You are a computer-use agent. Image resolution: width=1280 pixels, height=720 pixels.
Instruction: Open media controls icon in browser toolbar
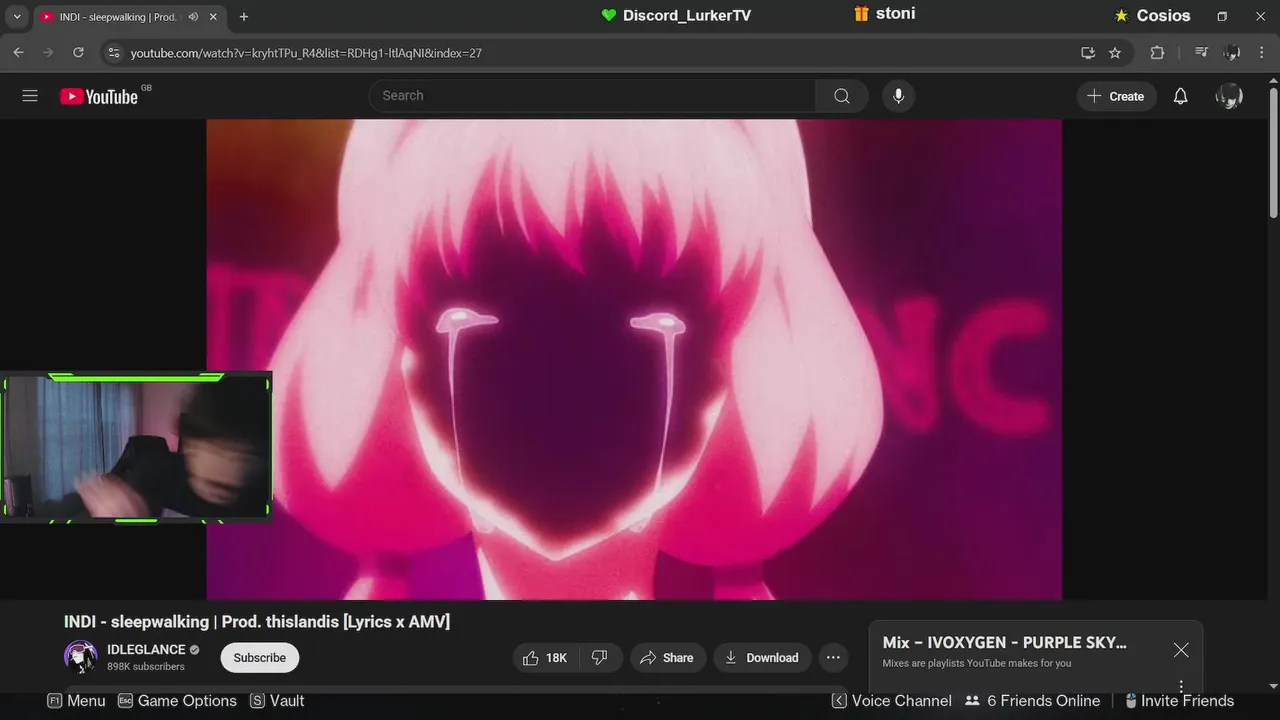tap(1202, 52)
